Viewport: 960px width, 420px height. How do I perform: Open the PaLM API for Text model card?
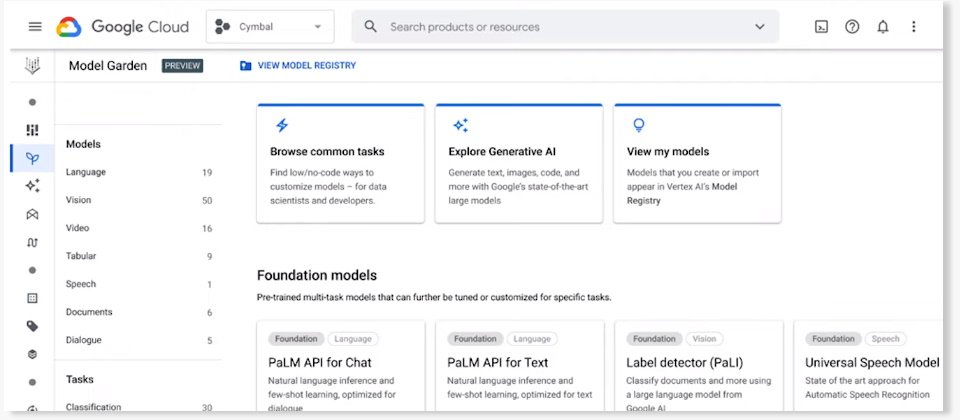520,366
